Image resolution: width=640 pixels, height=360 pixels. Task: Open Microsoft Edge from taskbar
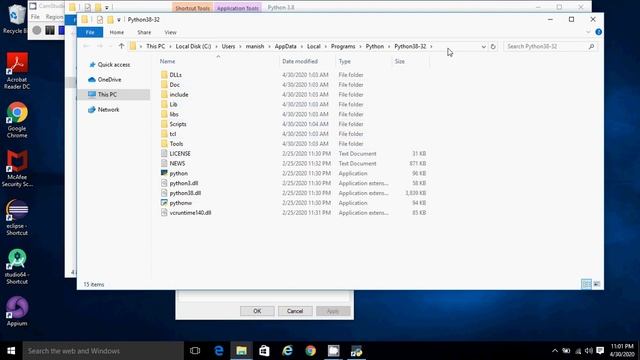point(219,351)
